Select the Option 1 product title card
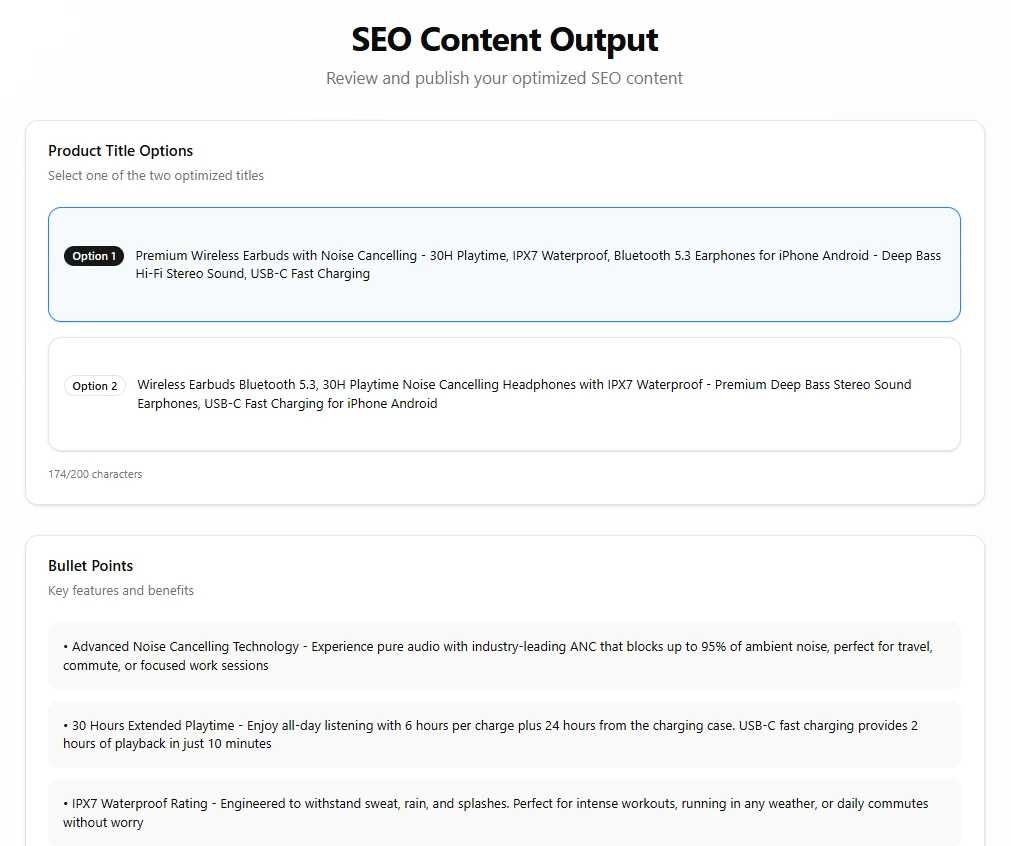 (504, 264)
